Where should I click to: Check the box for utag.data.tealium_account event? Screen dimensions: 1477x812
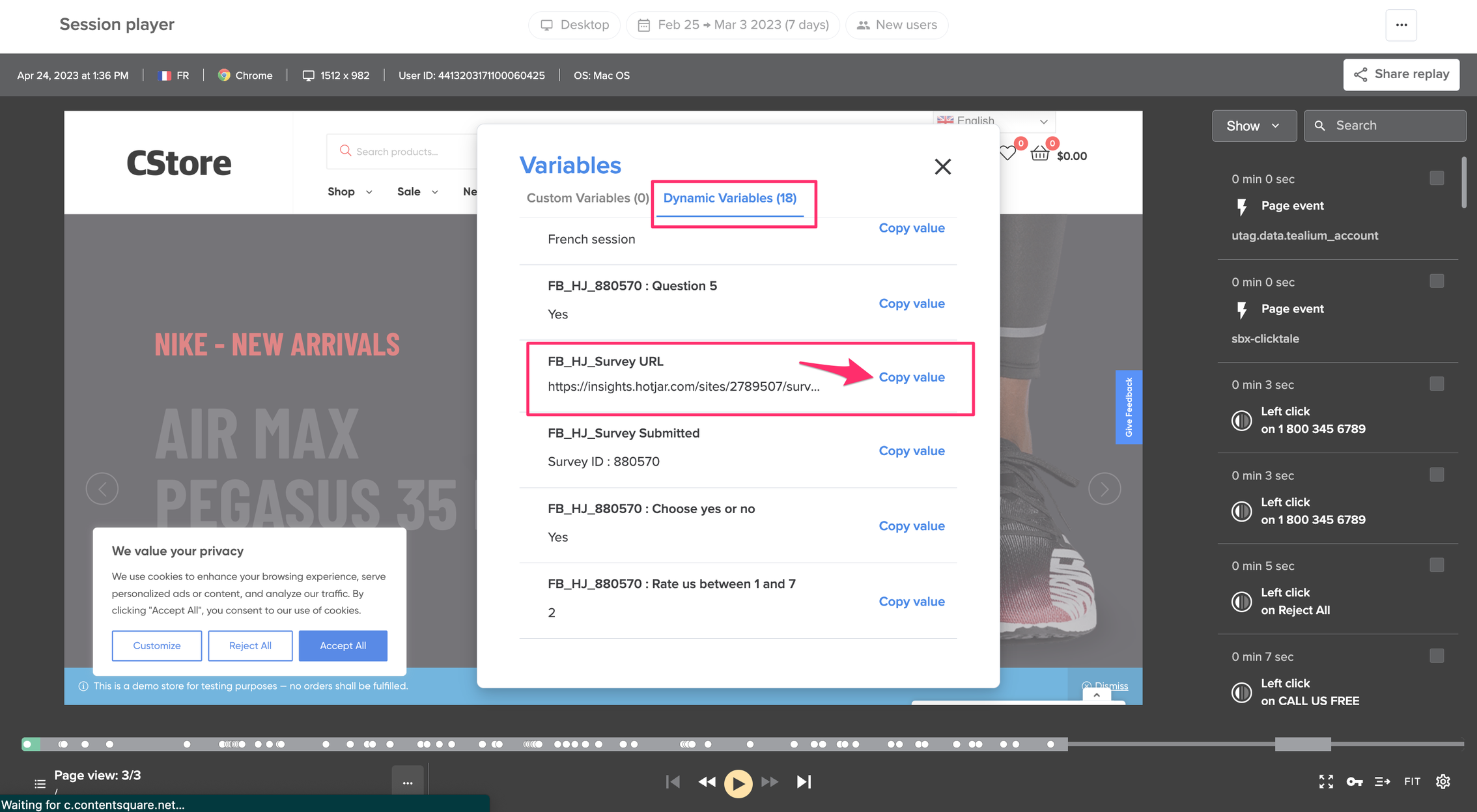(1437, 178)
